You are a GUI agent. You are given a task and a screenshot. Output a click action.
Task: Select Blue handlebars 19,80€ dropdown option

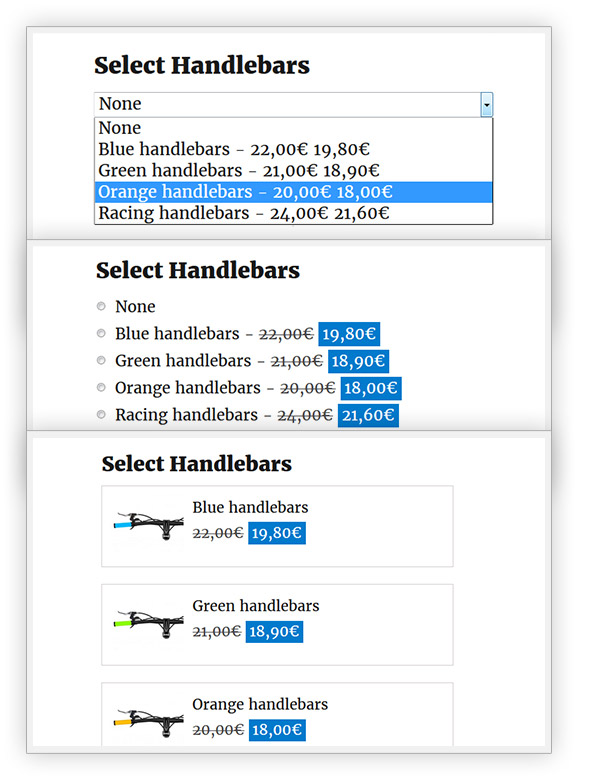coord(244,149)
